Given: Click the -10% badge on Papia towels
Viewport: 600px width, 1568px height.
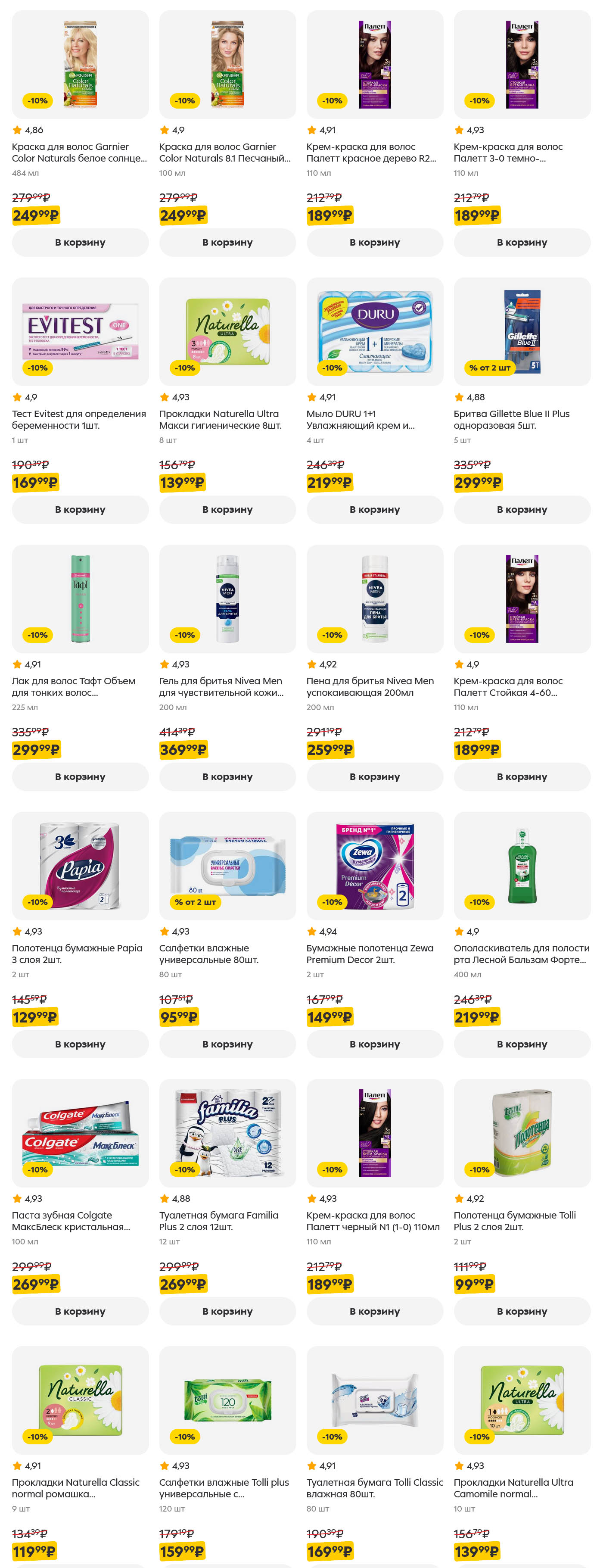Looking at the screenshot, I should (37, 902).
